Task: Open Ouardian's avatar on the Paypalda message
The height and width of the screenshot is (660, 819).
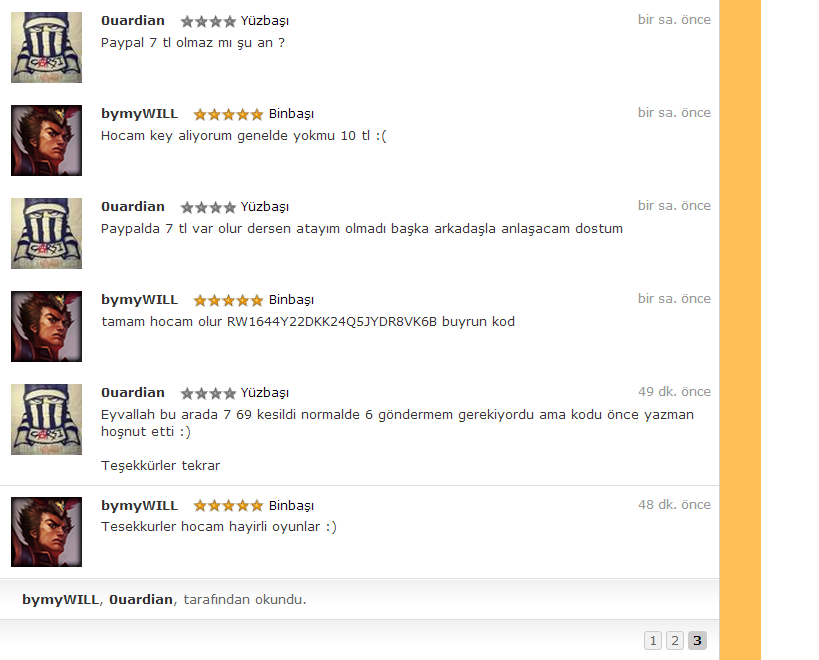Action: click(x=46, y=233)
